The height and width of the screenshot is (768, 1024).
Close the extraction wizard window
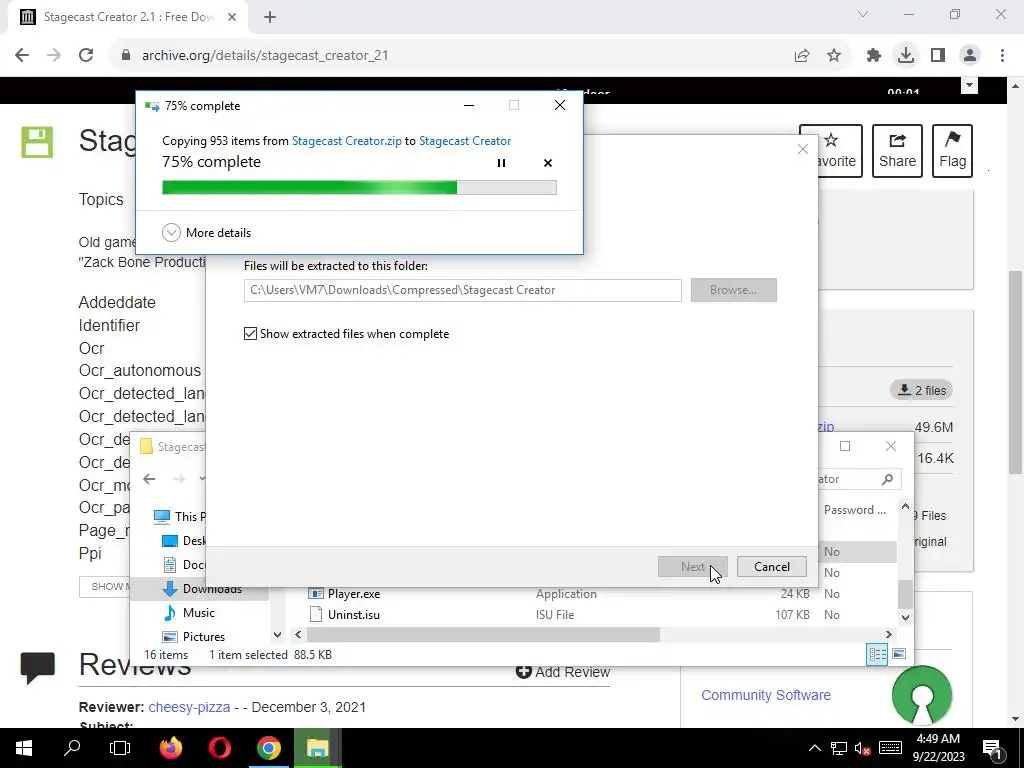click(803, 149)
